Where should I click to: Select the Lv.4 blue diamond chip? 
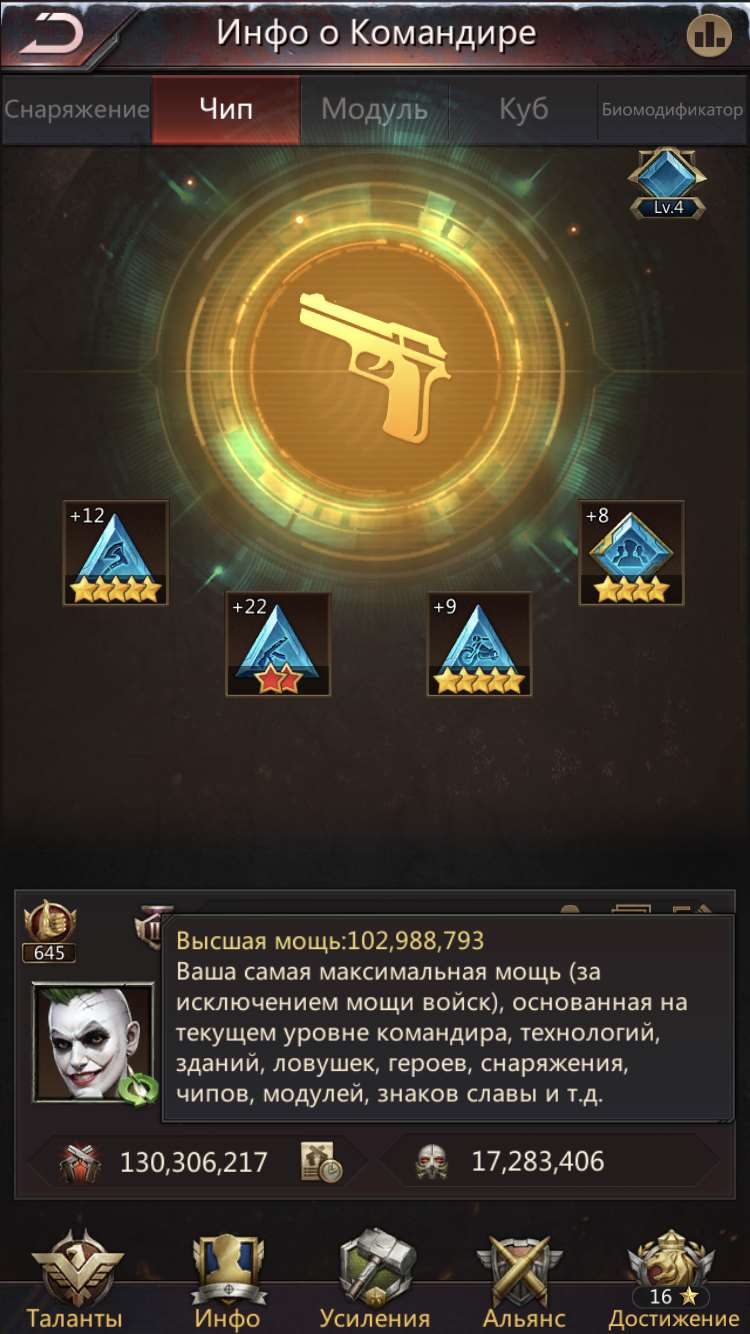click(x=667, y=184)
